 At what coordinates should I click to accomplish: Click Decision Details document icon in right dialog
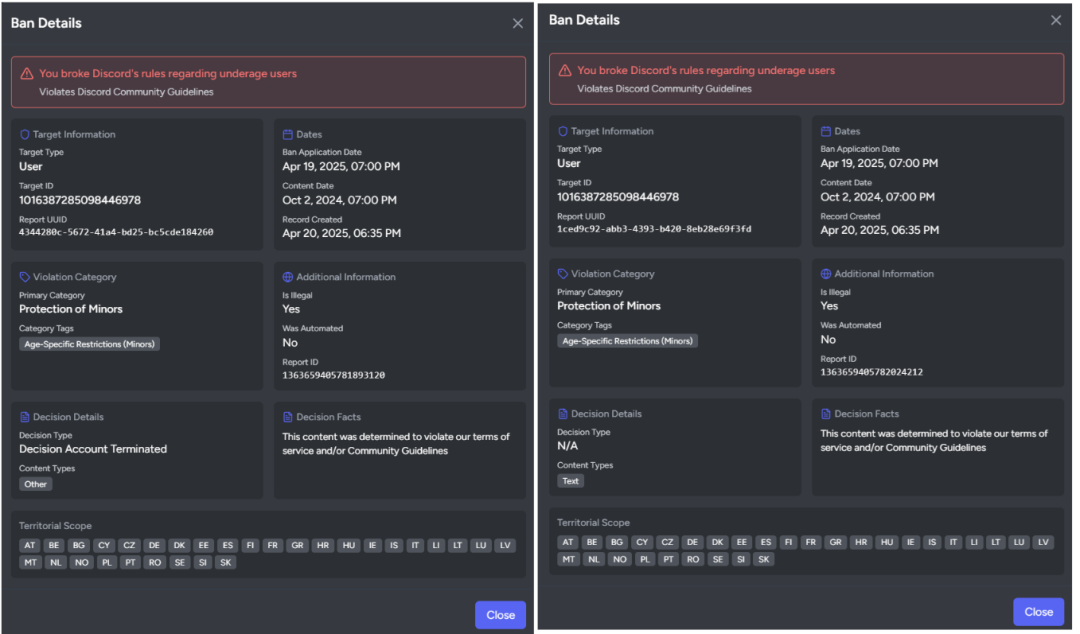point(563,413)
